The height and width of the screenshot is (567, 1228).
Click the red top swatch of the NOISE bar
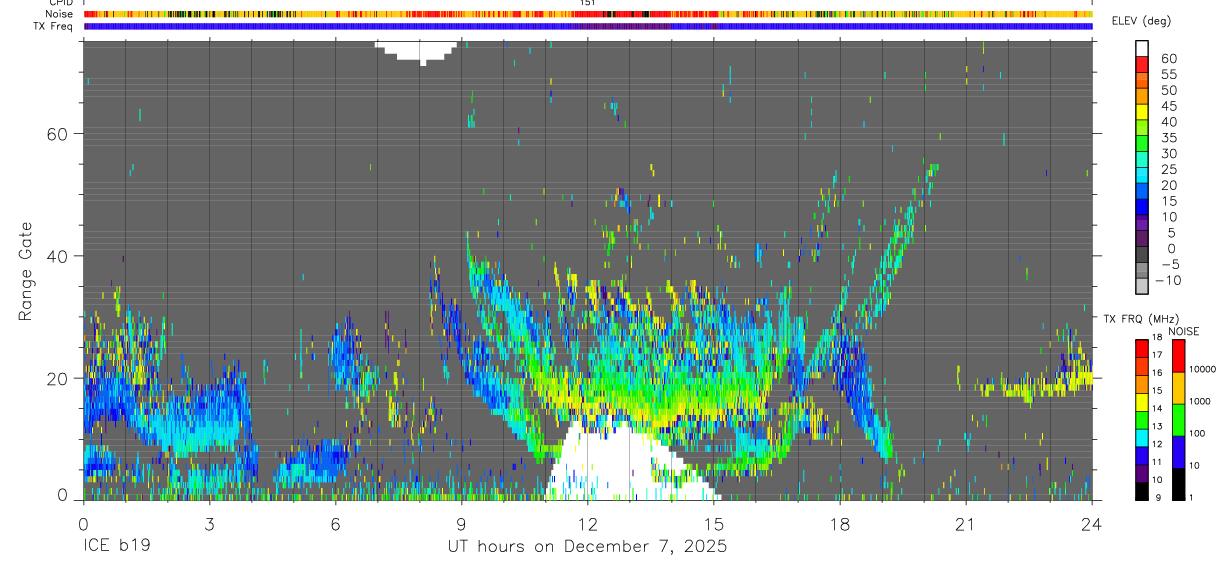[x=1179, y=356]
